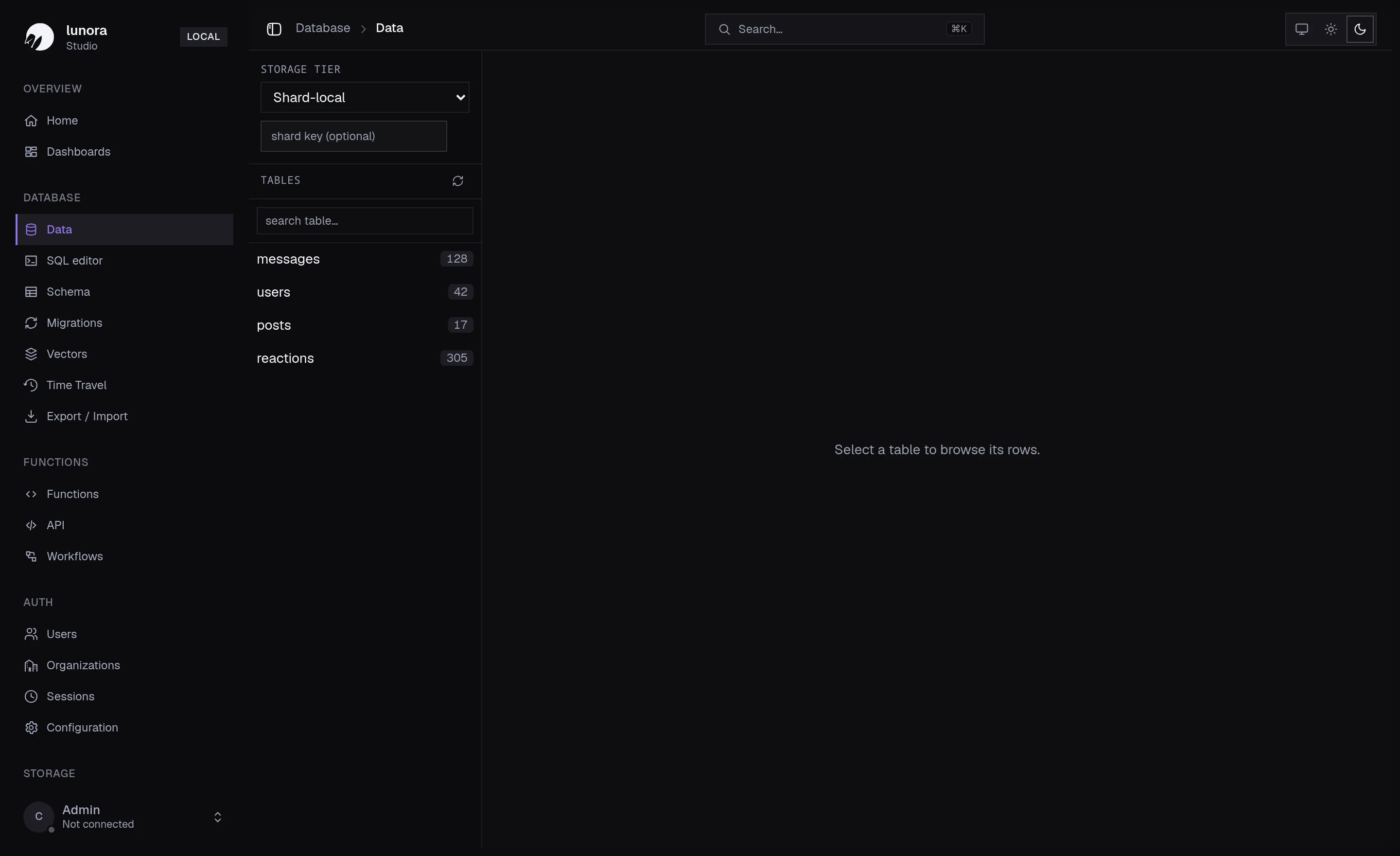Select the messages table
The height and width of the screenshot is (856, 1400).
click(365, 259)
